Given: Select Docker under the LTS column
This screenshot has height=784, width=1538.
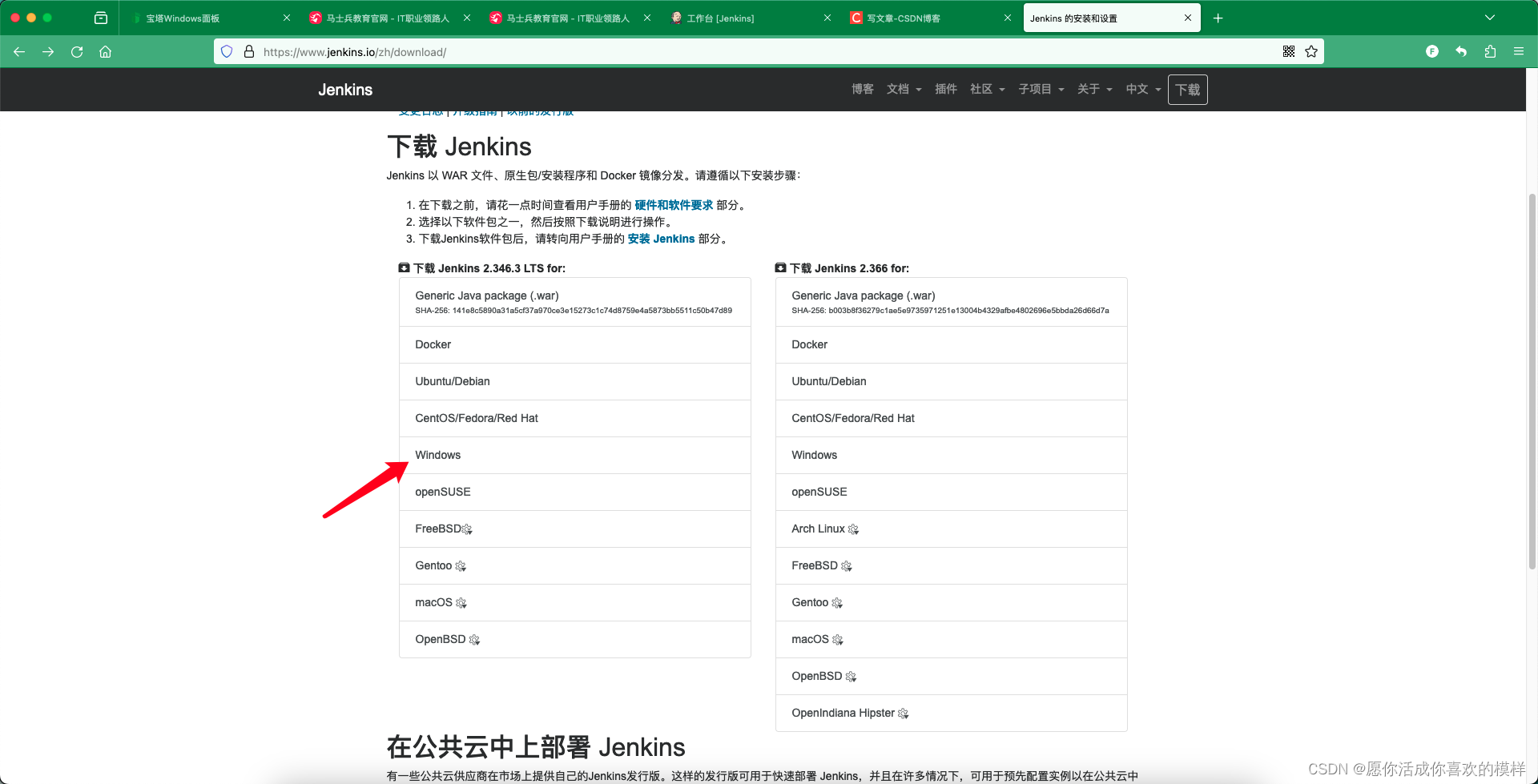Looking at the screenshot, I should 574,344.
